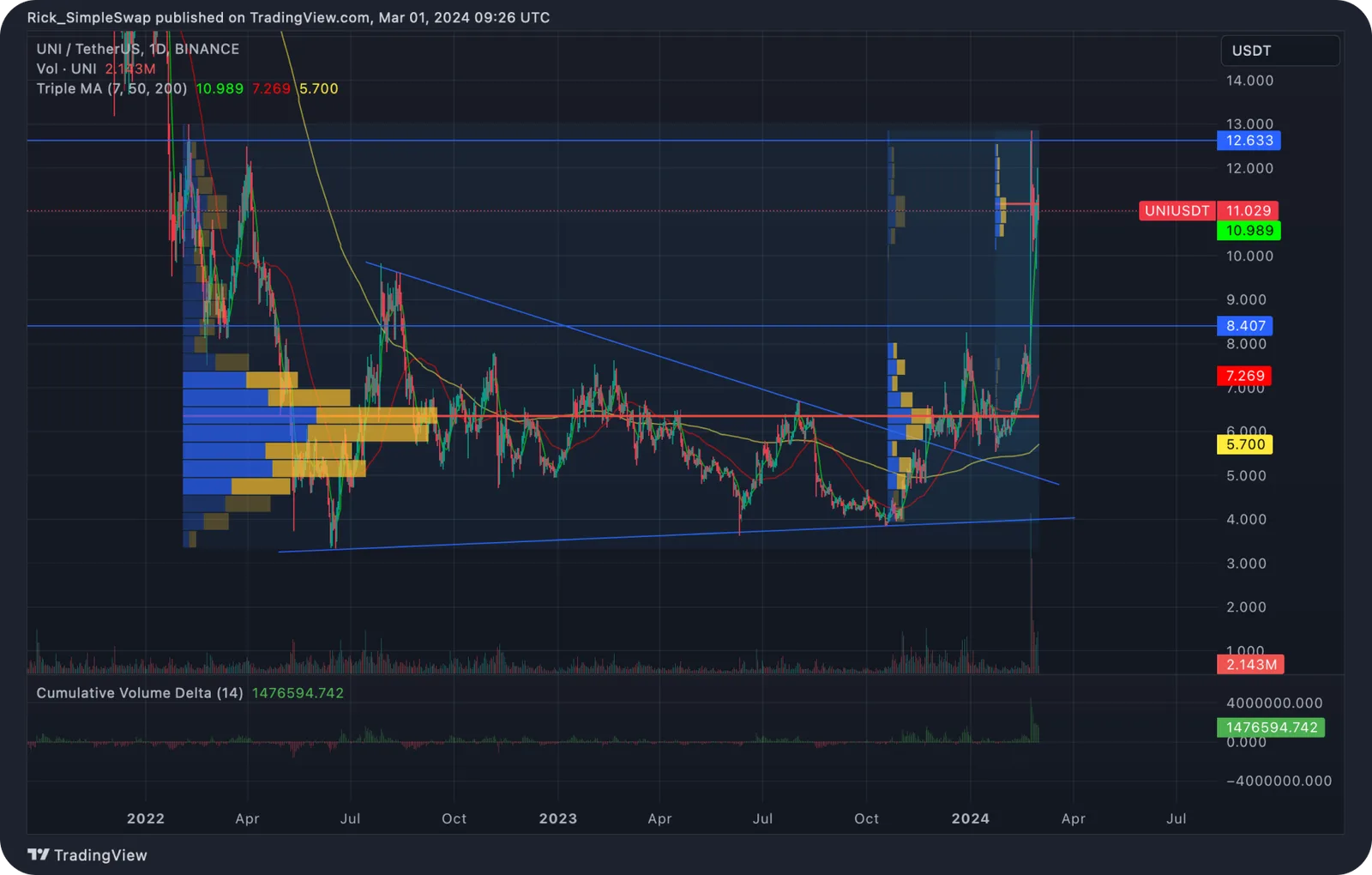Click the 2024 year label on time axis
The image size is (1372, 875).
pos(971,818)
